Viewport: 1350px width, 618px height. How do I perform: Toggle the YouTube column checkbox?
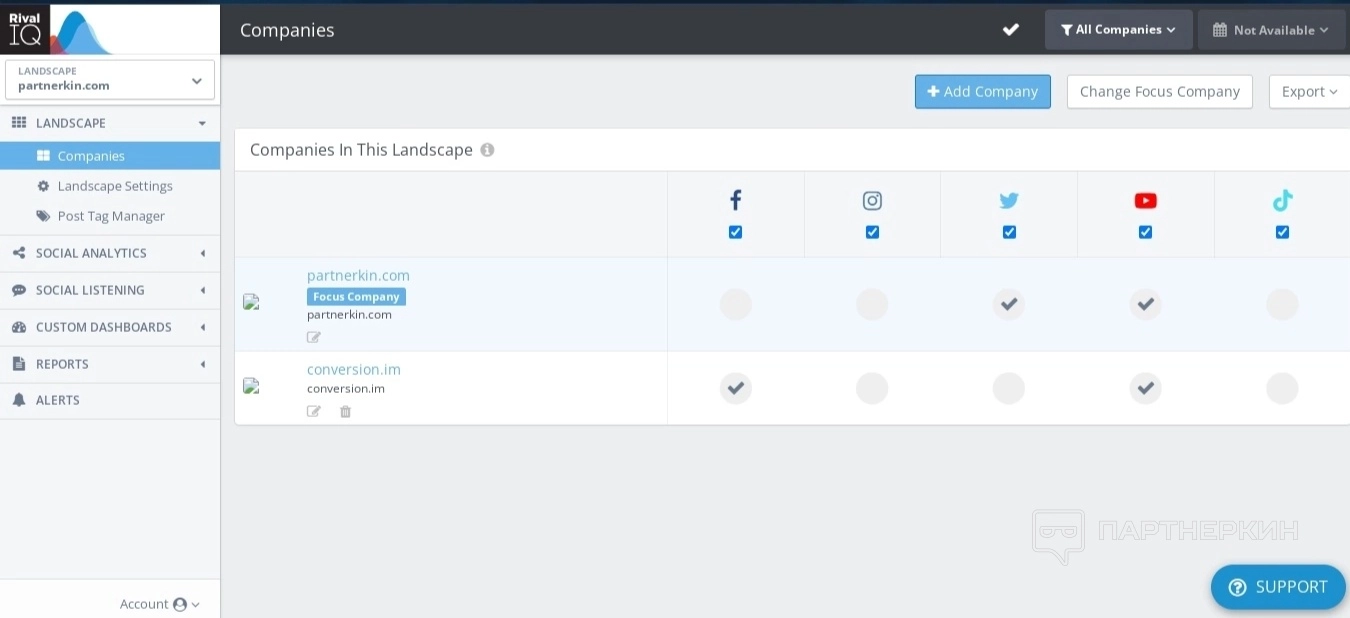pos(1146,232)
